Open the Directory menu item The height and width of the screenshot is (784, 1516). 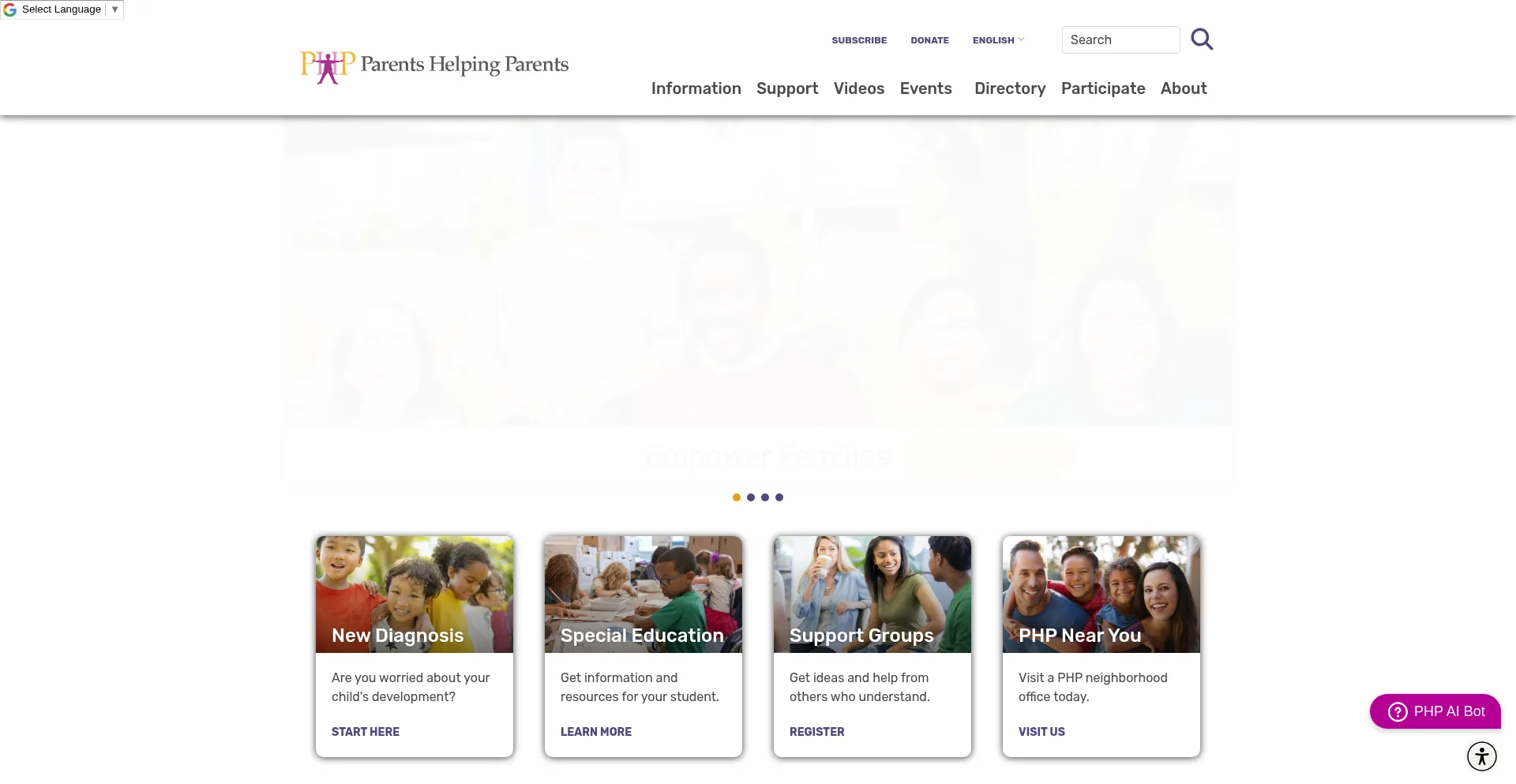(x=1009, y=88)
